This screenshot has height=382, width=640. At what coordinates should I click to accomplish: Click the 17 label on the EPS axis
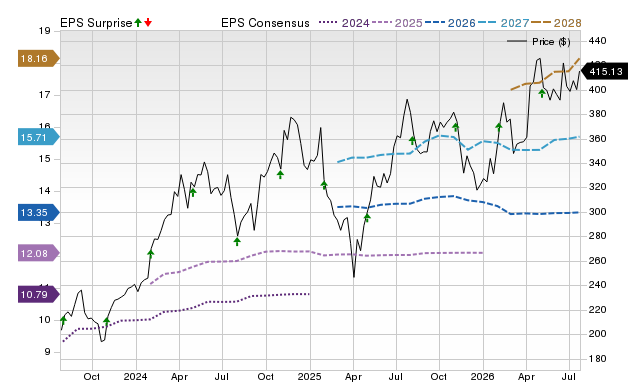44,95
